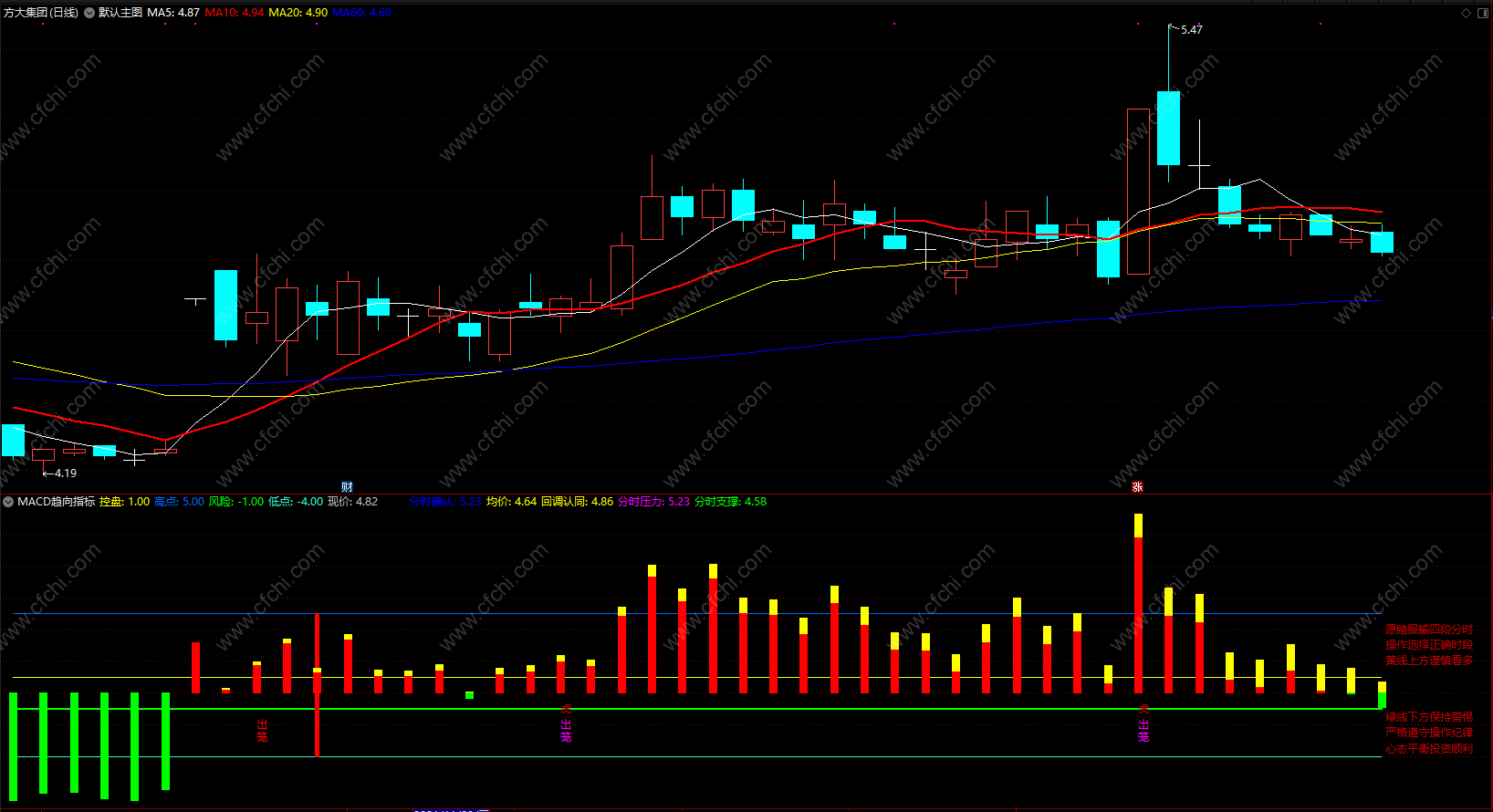The image size is (1493, 812).
Task: Select the 分时支撑: 4.58 reading
Action: point(731,502)
